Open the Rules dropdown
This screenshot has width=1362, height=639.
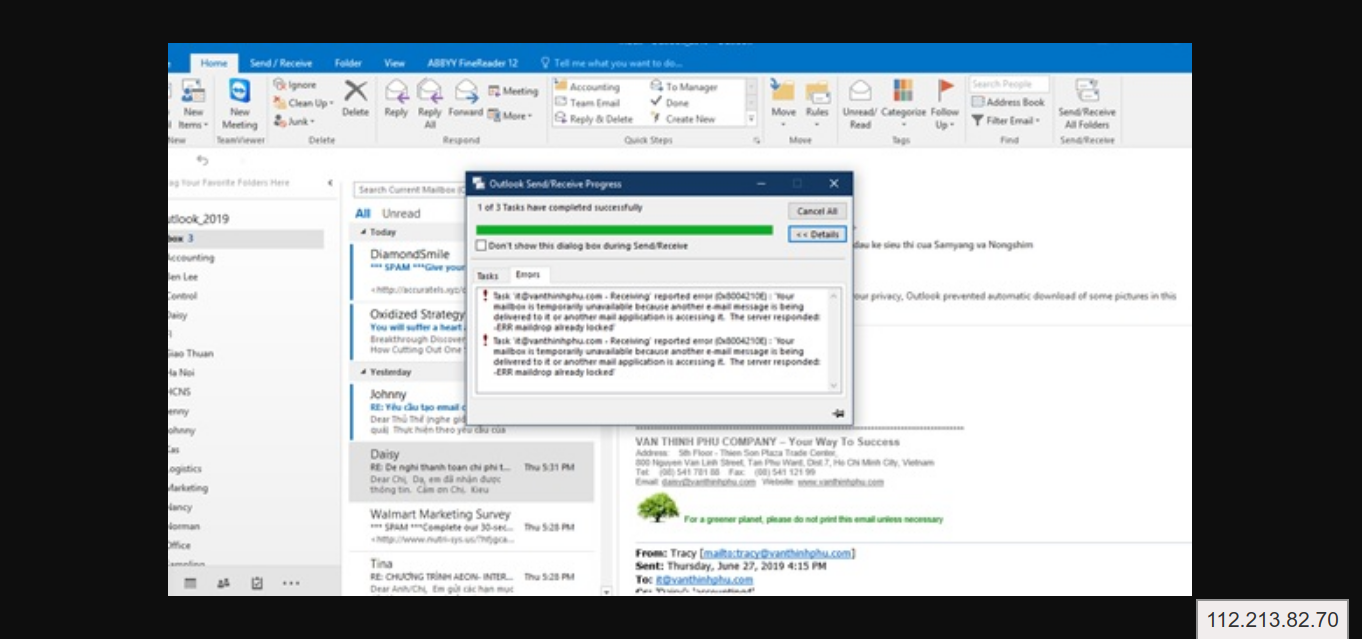(x=817, y=104)
